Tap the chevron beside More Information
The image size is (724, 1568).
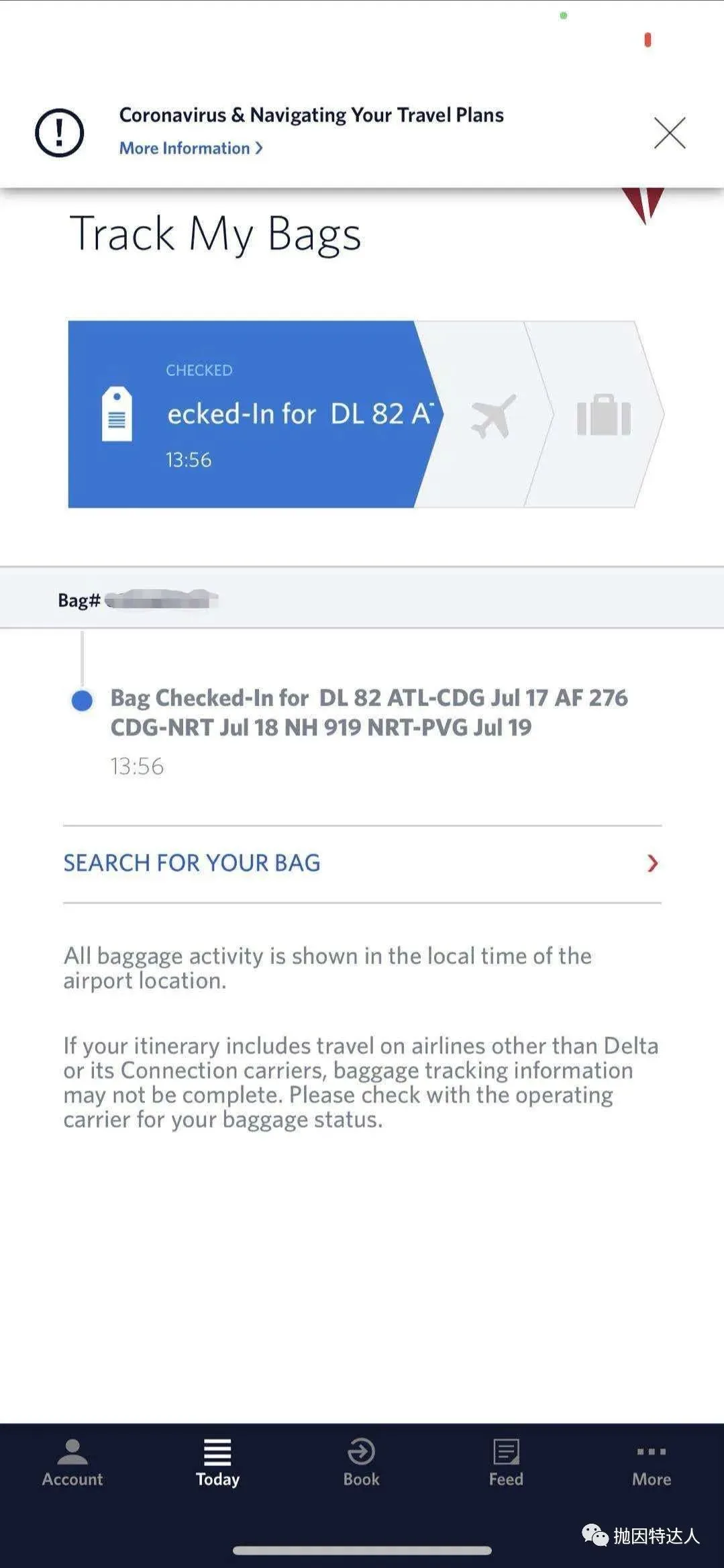(259, 148)
